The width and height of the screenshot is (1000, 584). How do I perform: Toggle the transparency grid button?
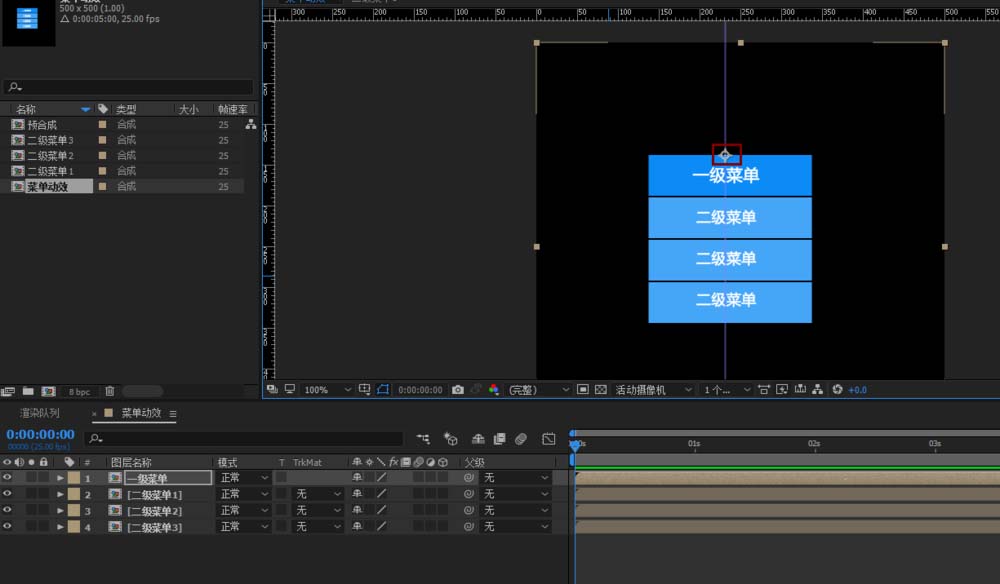(600, 390)
